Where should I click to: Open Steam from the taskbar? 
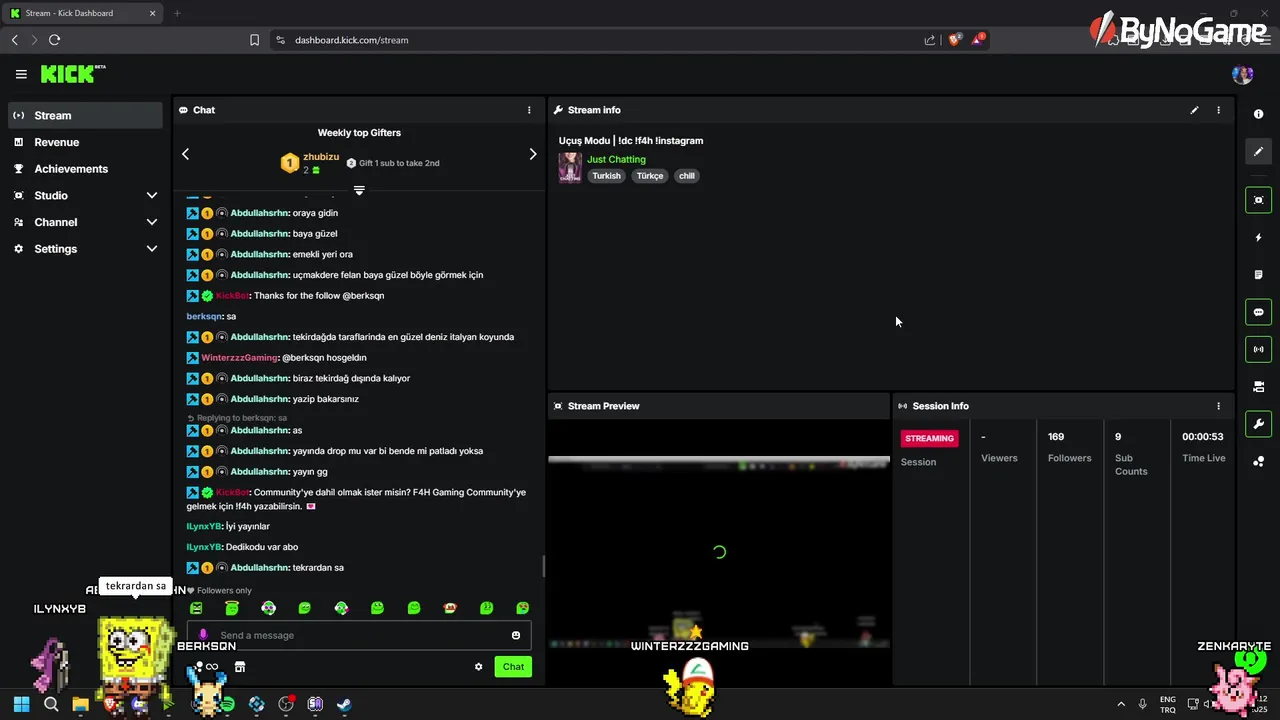tap(343, 704)
